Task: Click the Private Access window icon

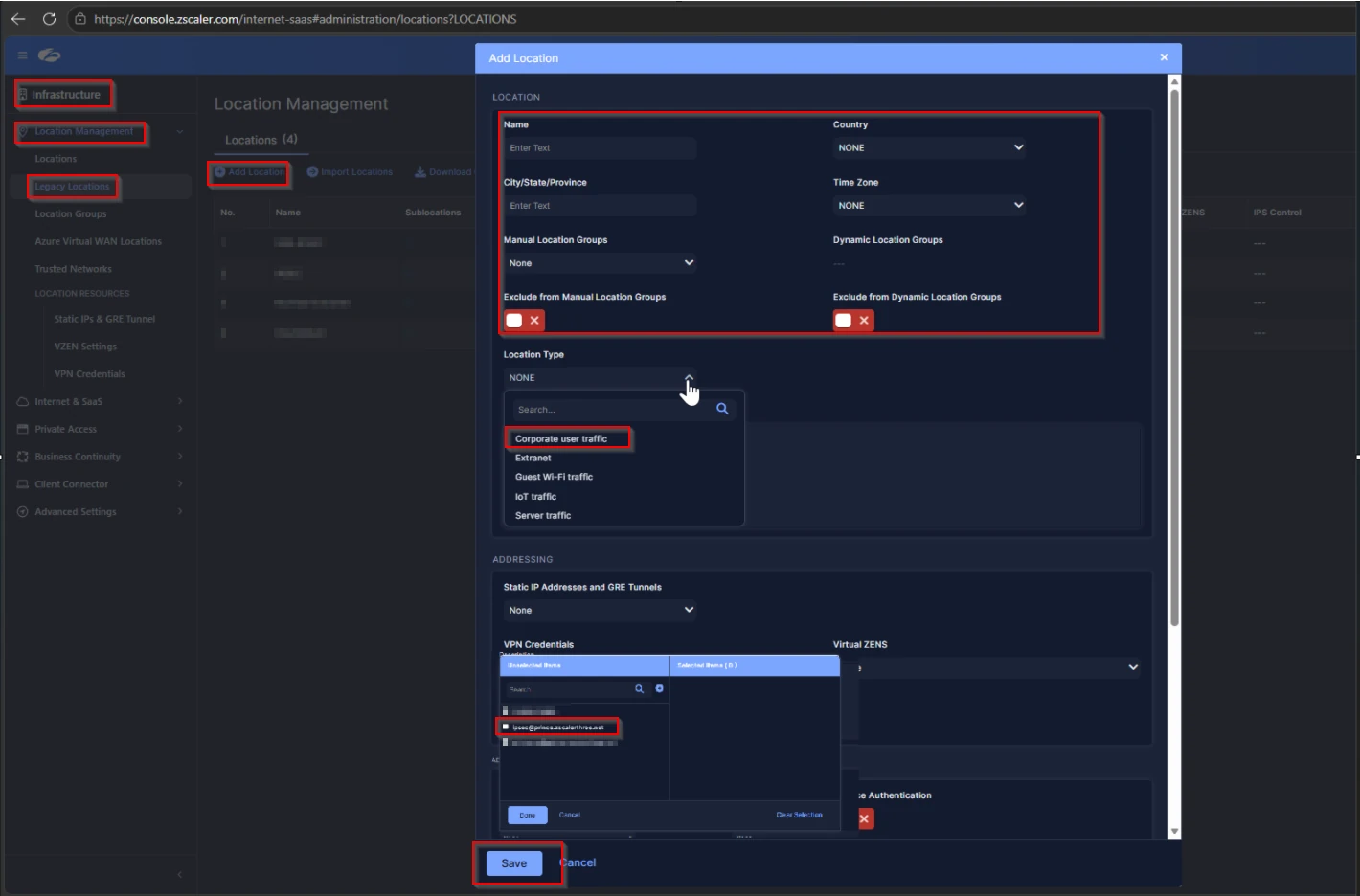Action: 23,429
